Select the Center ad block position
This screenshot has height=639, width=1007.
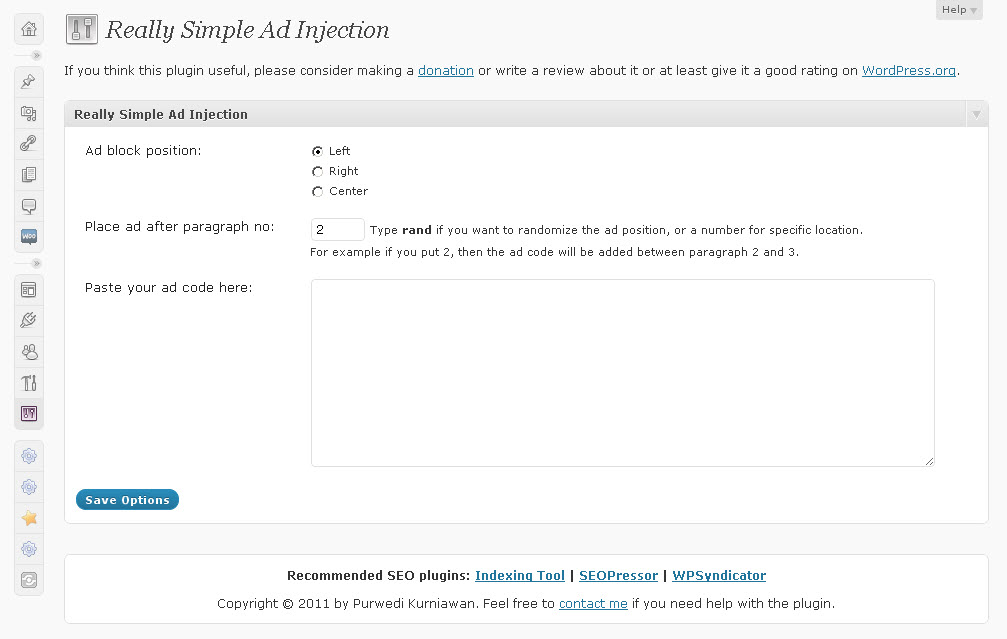tap(318, 191)
